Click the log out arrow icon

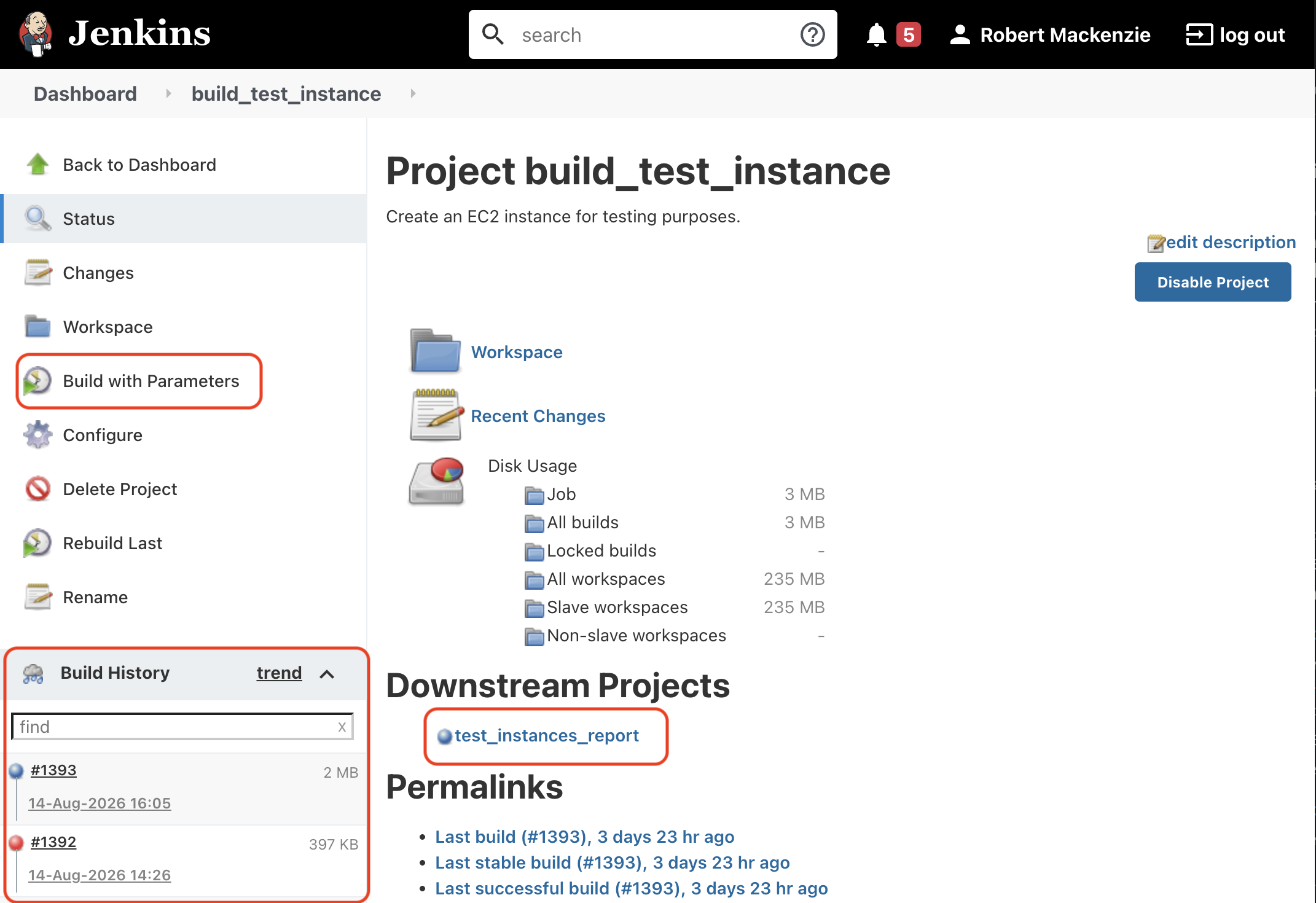coord(1199,35)
